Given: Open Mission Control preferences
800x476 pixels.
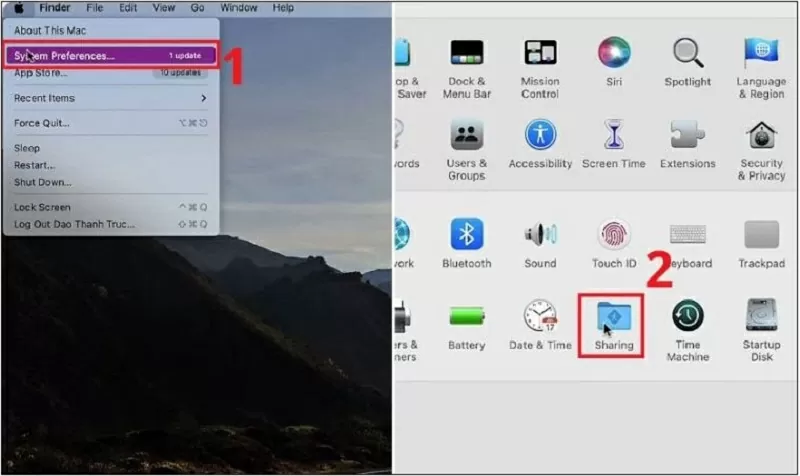Looking at the screenshot, I should [x=540, y=68].
